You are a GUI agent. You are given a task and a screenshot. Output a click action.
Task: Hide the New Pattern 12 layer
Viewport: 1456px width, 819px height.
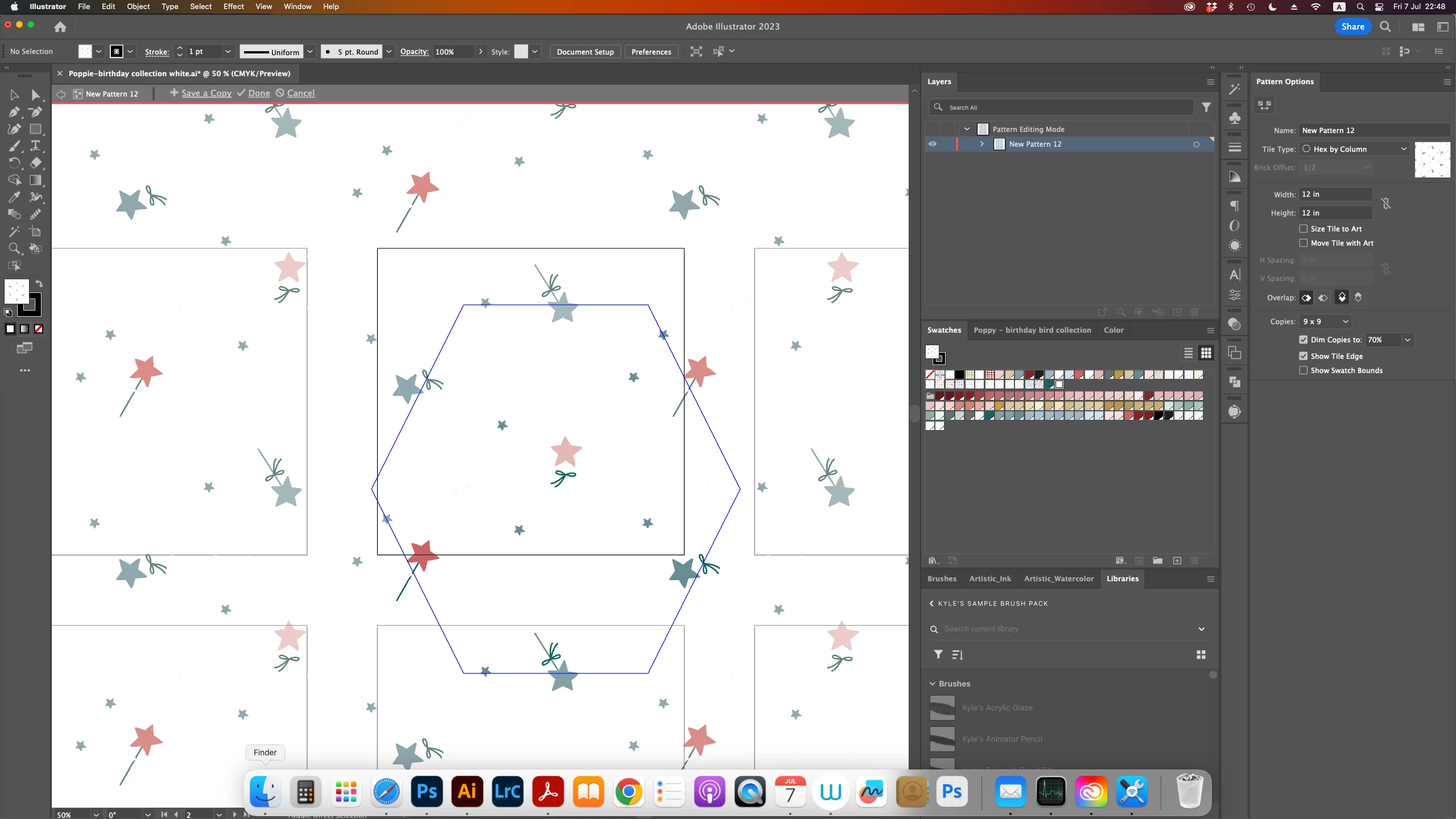(x=932, y=144)
